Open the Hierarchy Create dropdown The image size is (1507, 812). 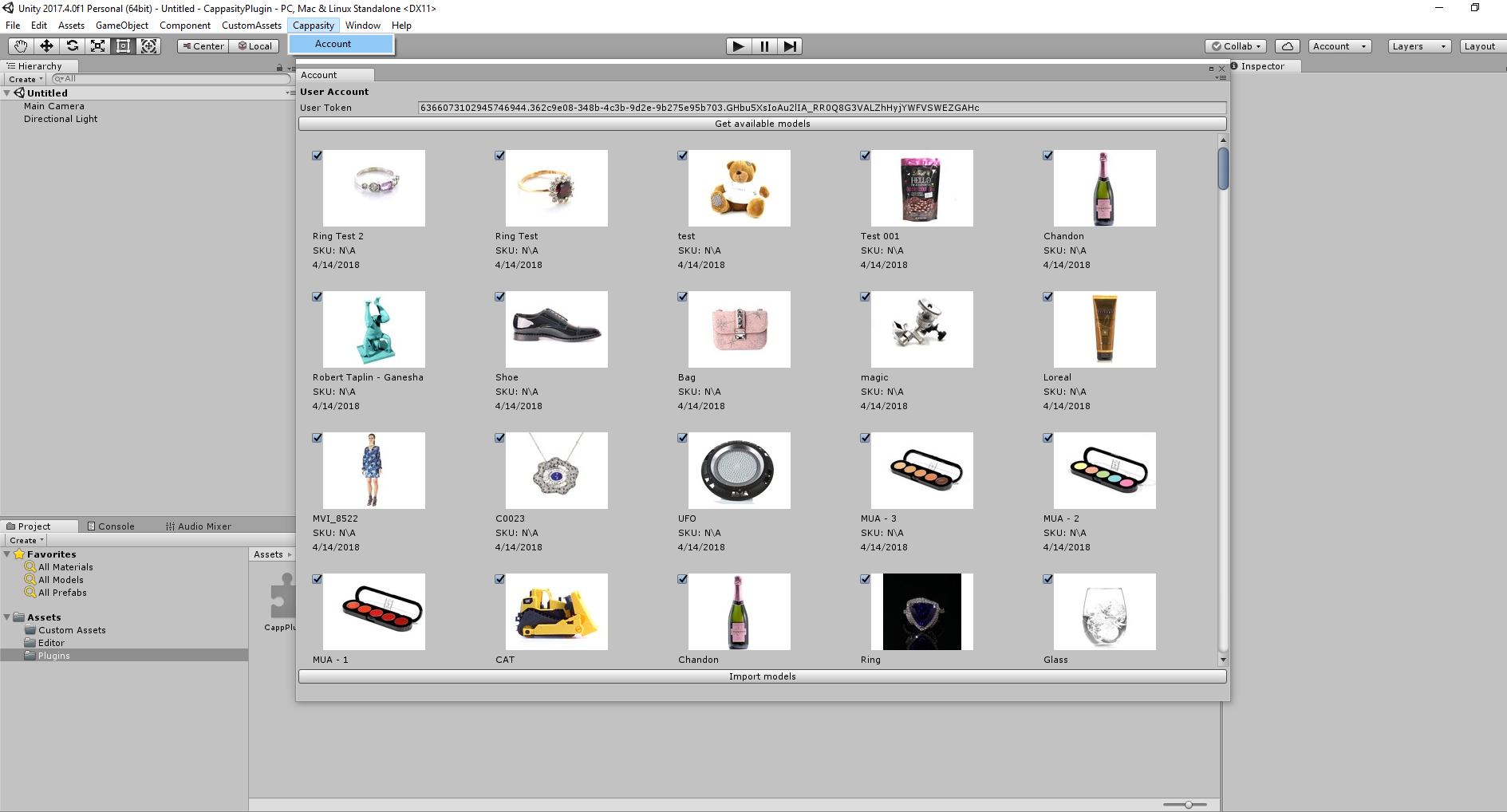pyautogui.click(x=26, y=79)
